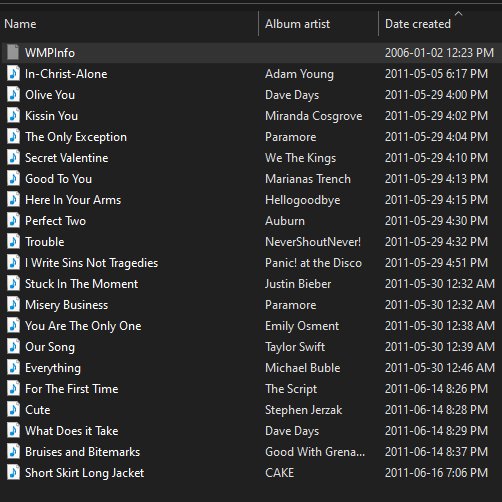This screenshot has height=502, width=502.
Task: Click the music icon beside Everything
Action: tap(13, 367)
